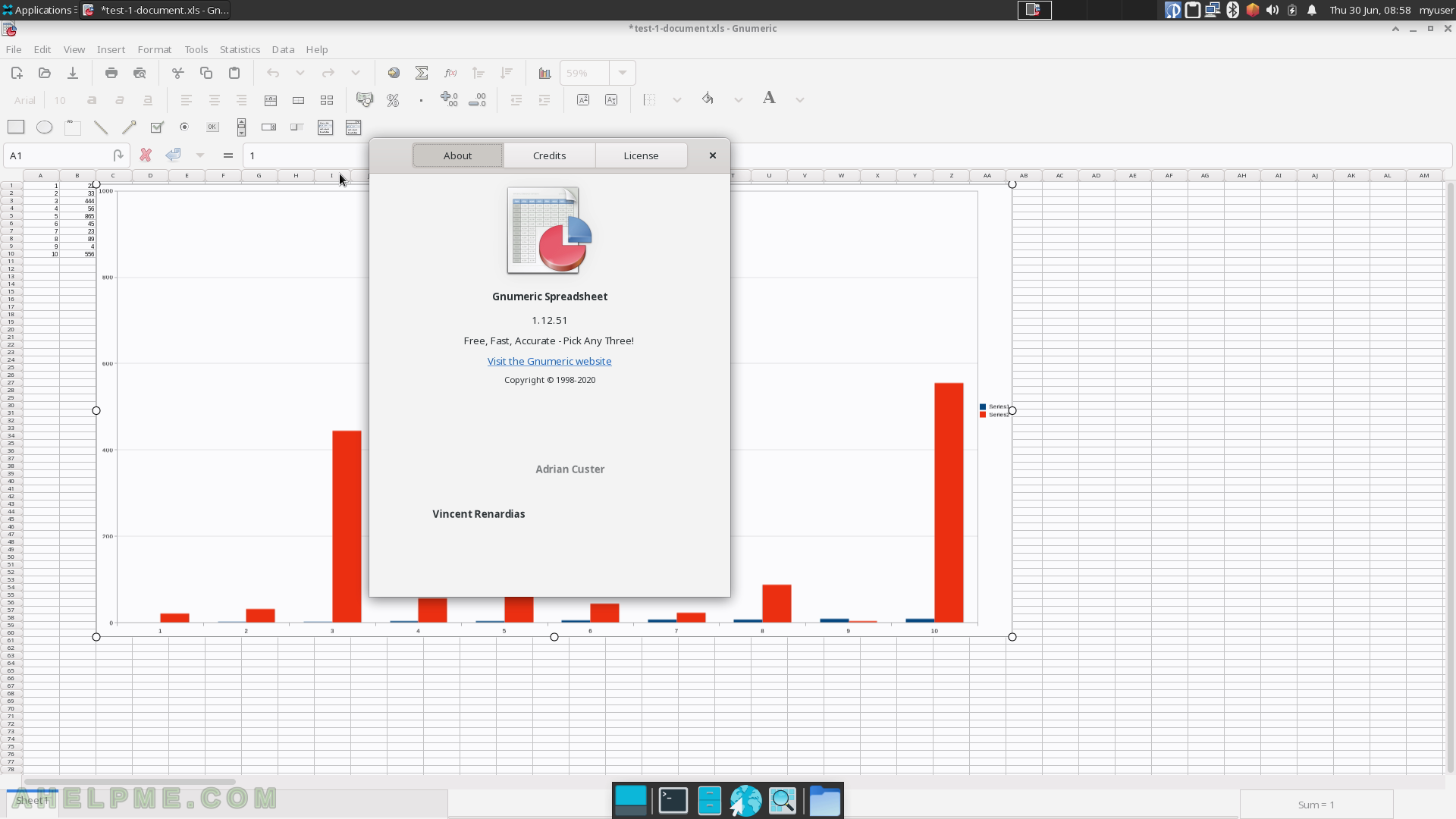Open font color dropdown arrow
1456x819 pixels.
(x=800, y=100)
